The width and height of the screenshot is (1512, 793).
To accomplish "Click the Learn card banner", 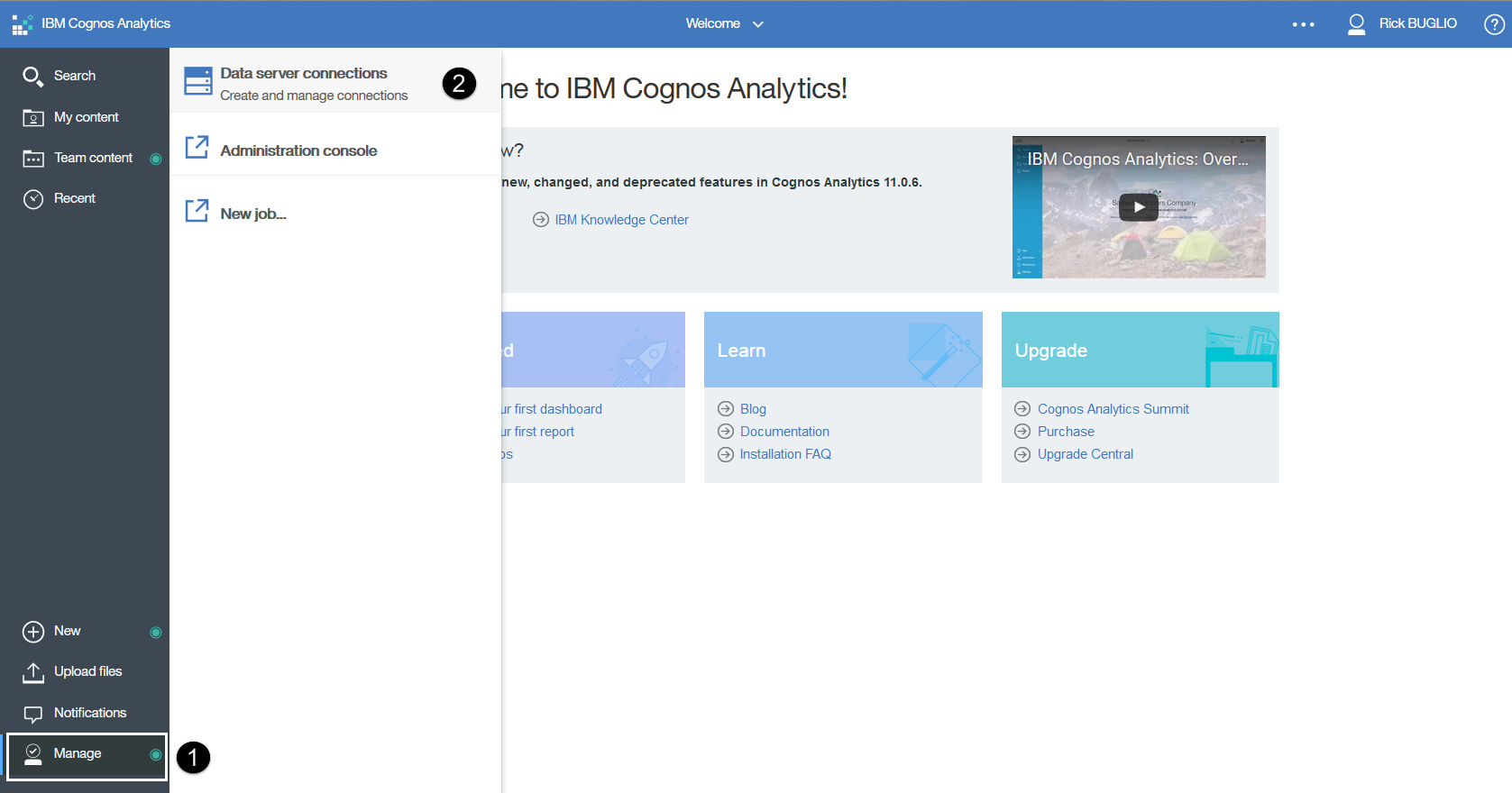I will pyautogui.click(x=843, y=350).
